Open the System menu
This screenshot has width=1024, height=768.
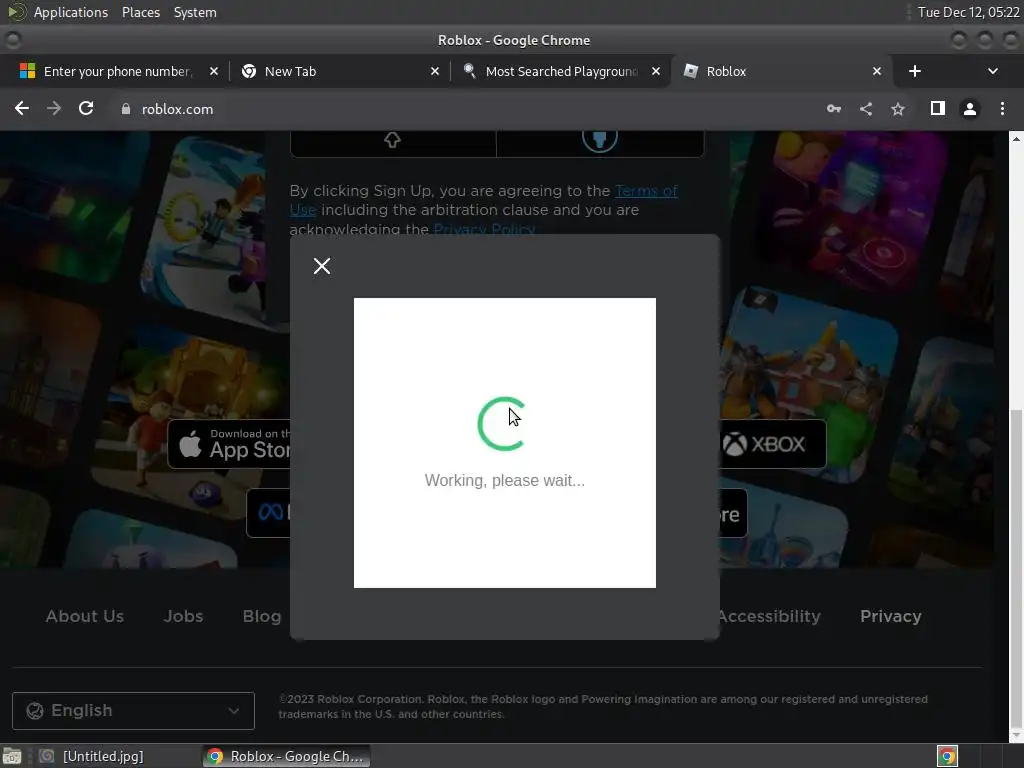[x=195, y=12]
